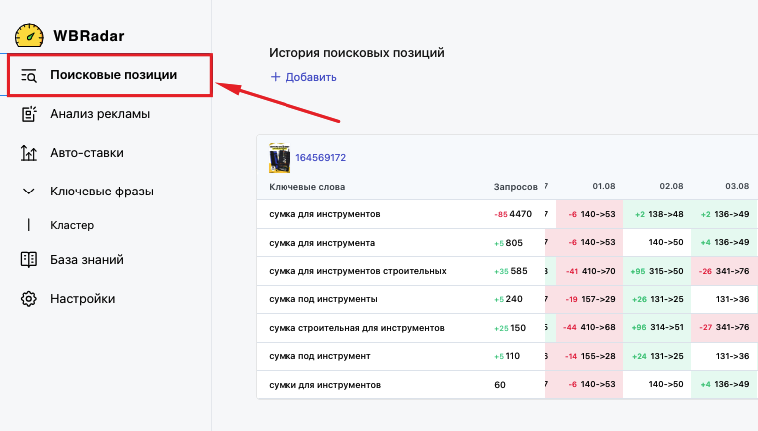Collapse the Ключевые фразы chevron

[x=29, y=191]
